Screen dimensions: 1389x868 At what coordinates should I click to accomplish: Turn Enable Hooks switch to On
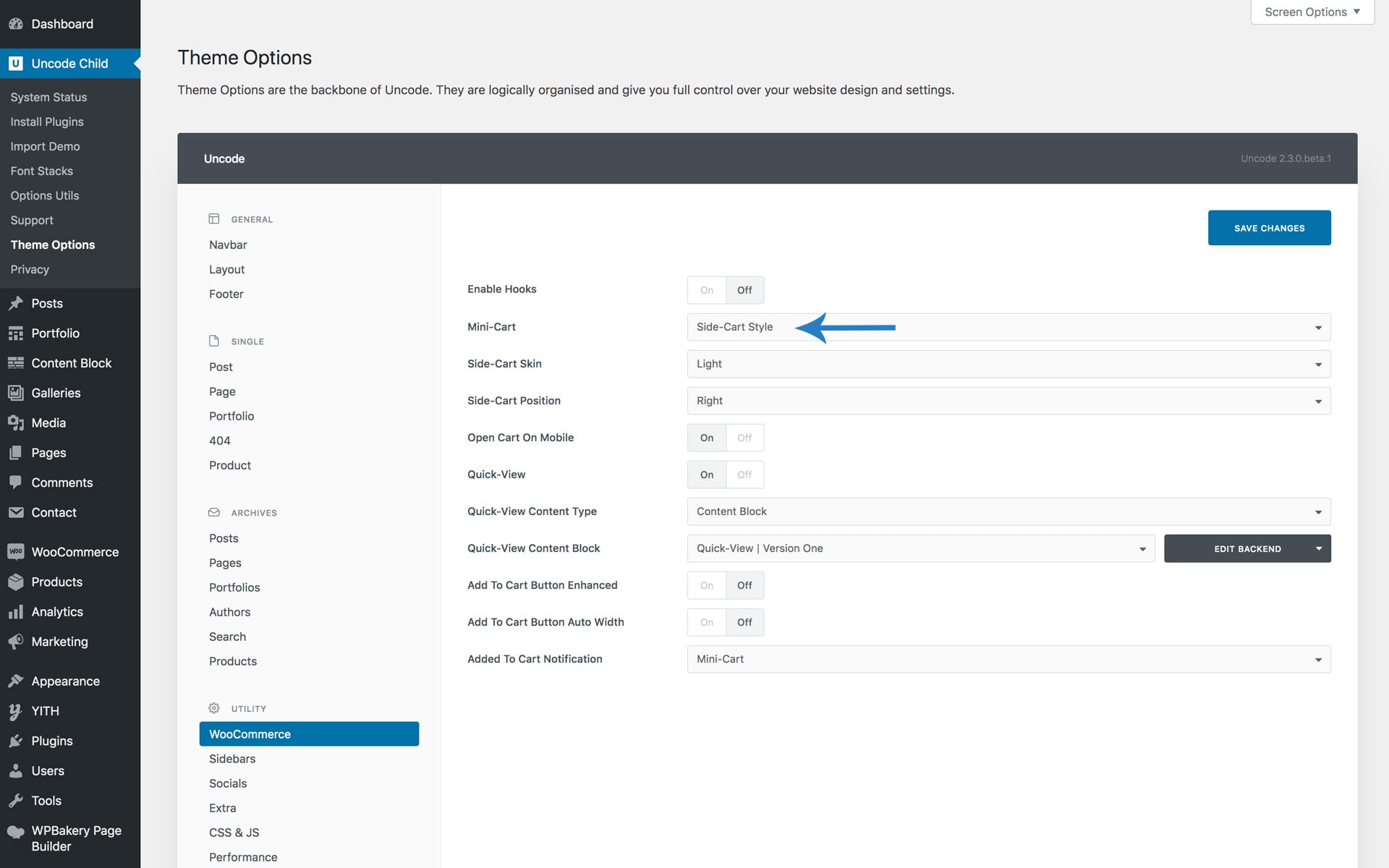pos(706,290)
